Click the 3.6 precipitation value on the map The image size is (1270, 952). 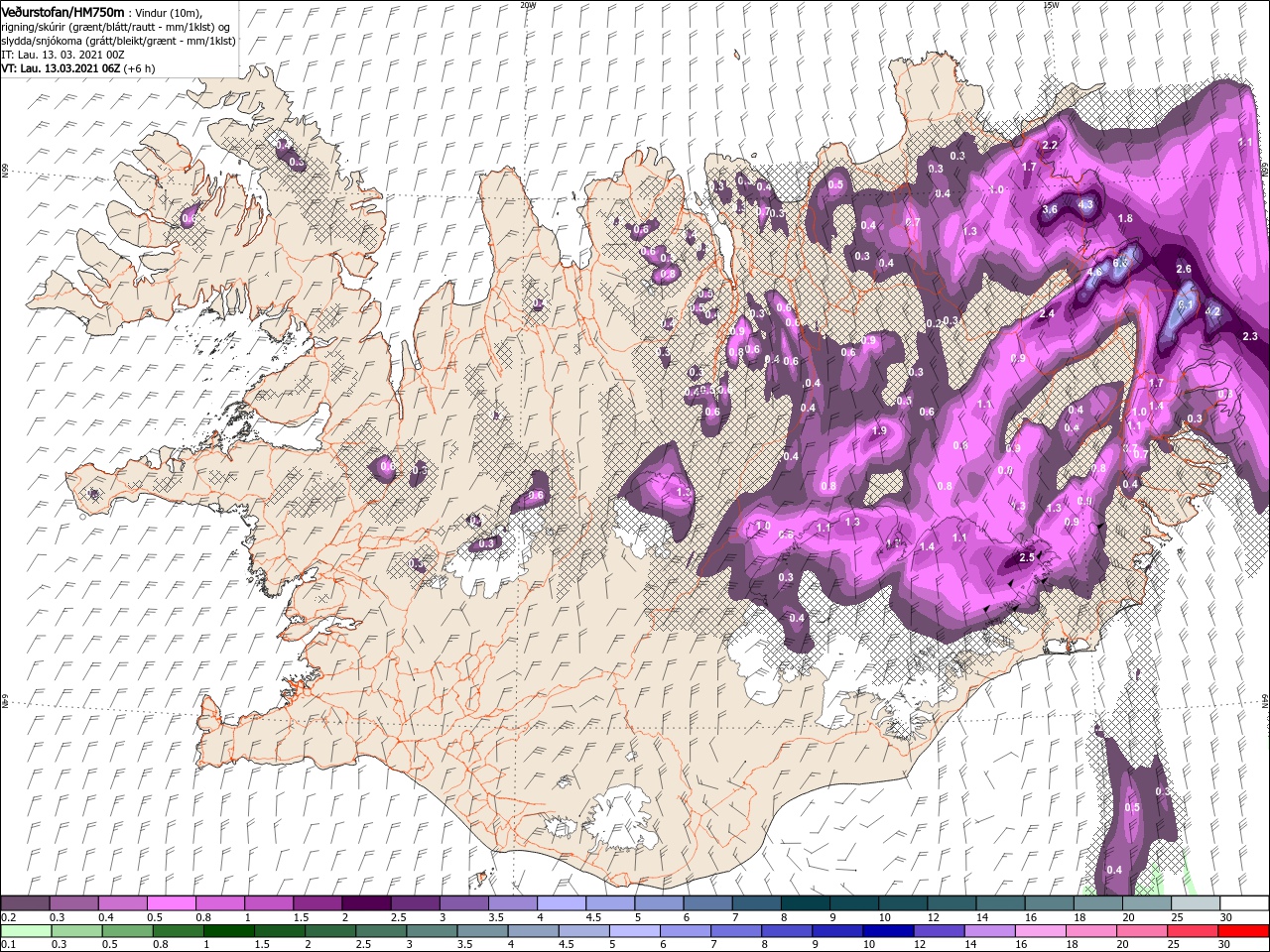[x=1051, y=209]
